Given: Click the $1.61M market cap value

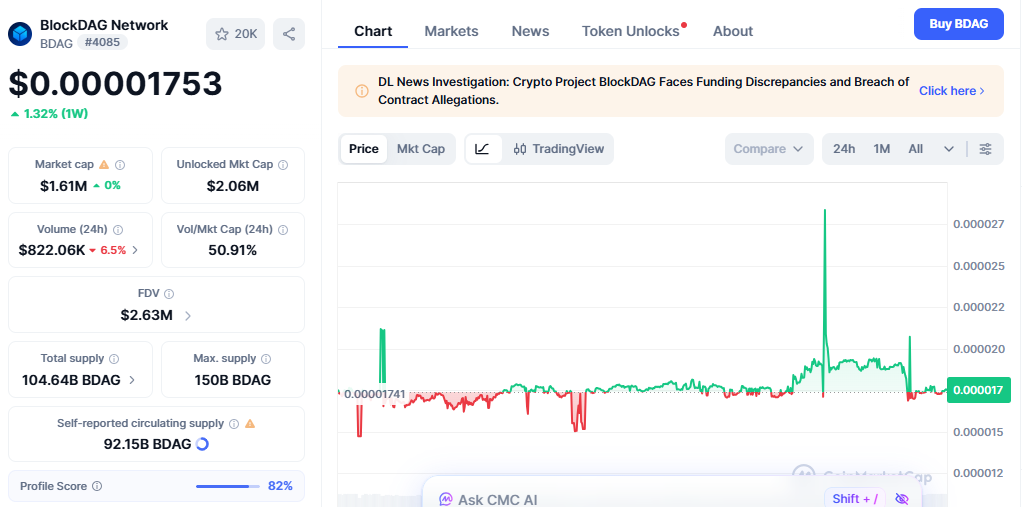Looking at the screenshot, I should click(63, 186).
